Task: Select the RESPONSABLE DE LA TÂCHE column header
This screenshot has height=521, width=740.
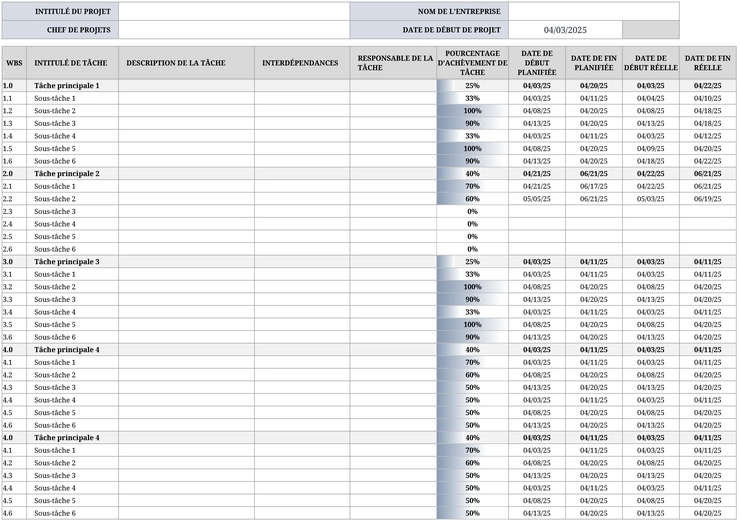Action: point(394,63)
